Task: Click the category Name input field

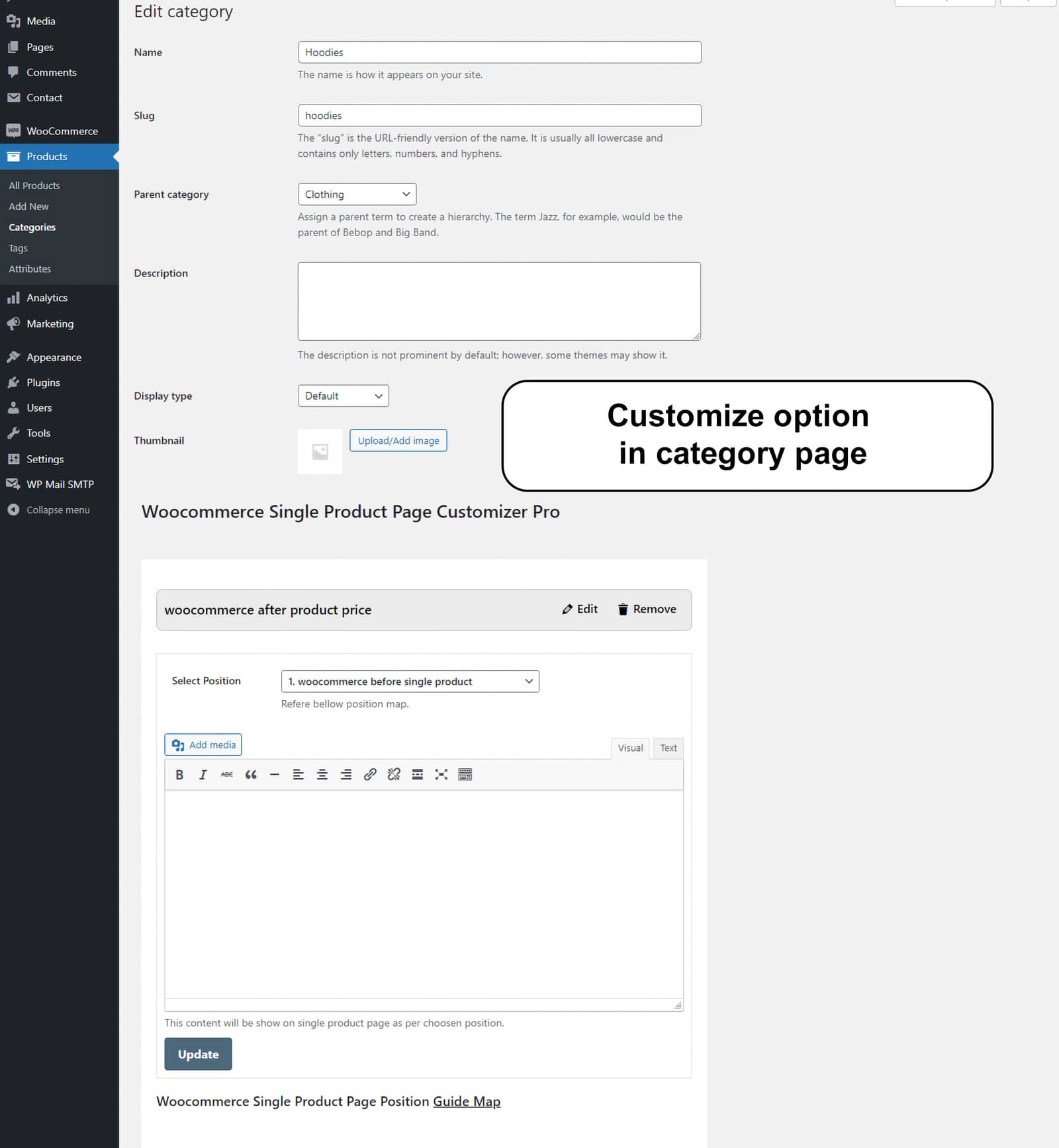Action: coord(500,52)
